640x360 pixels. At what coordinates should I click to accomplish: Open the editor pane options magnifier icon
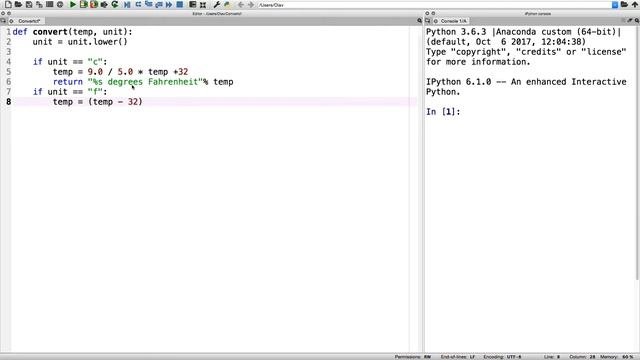tap(419, 21)
